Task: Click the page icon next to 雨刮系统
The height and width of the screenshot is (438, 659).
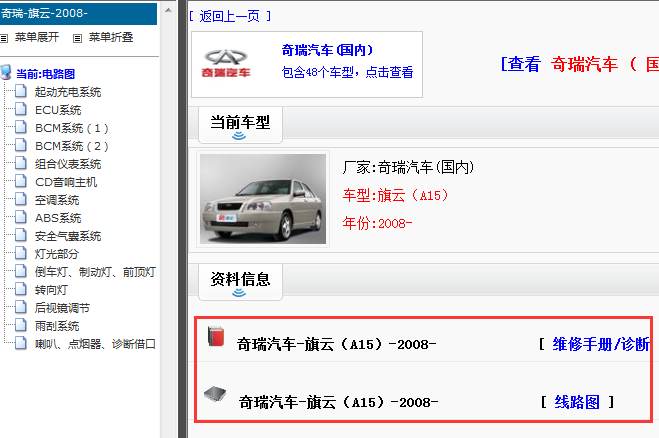Action: (21, 325)
